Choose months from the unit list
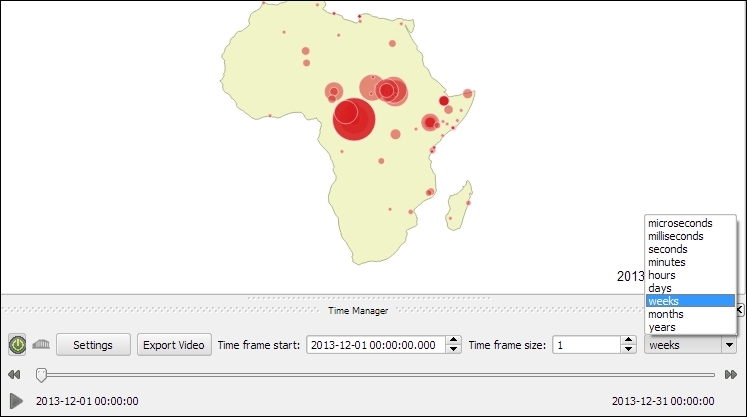The height and width of the screenshot is (417, 747). 690,314
